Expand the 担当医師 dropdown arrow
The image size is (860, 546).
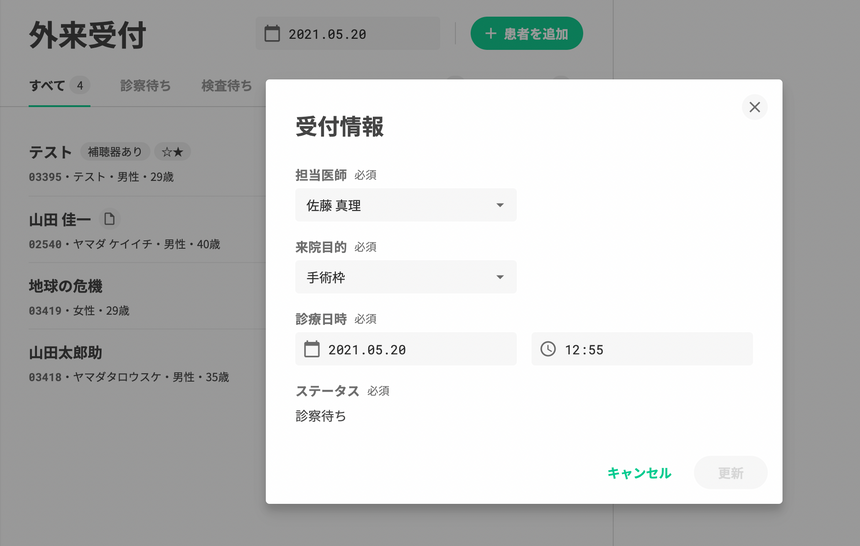tap(500, 206)
